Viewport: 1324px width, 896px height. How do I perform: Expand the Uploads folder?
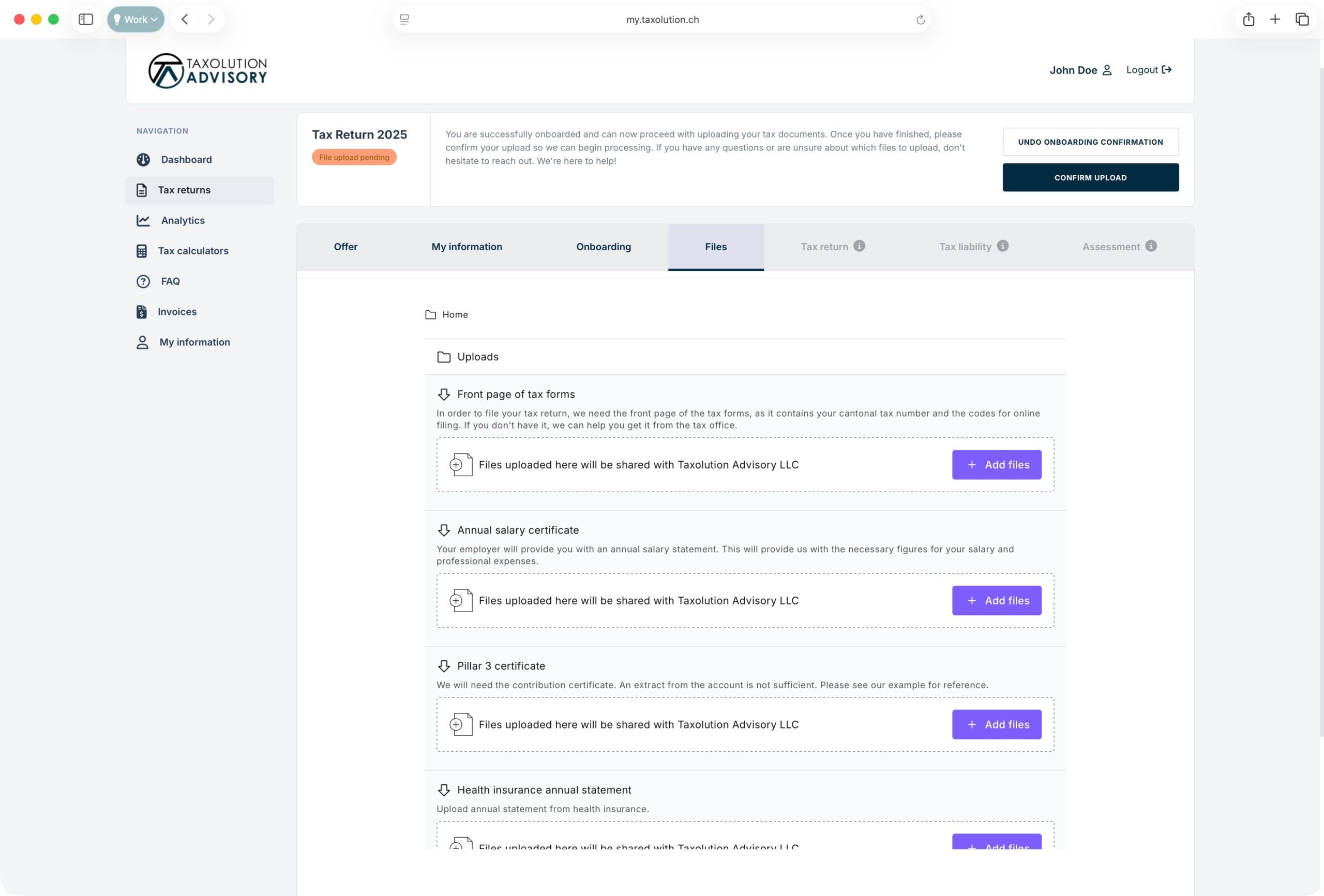coord(477,357)
